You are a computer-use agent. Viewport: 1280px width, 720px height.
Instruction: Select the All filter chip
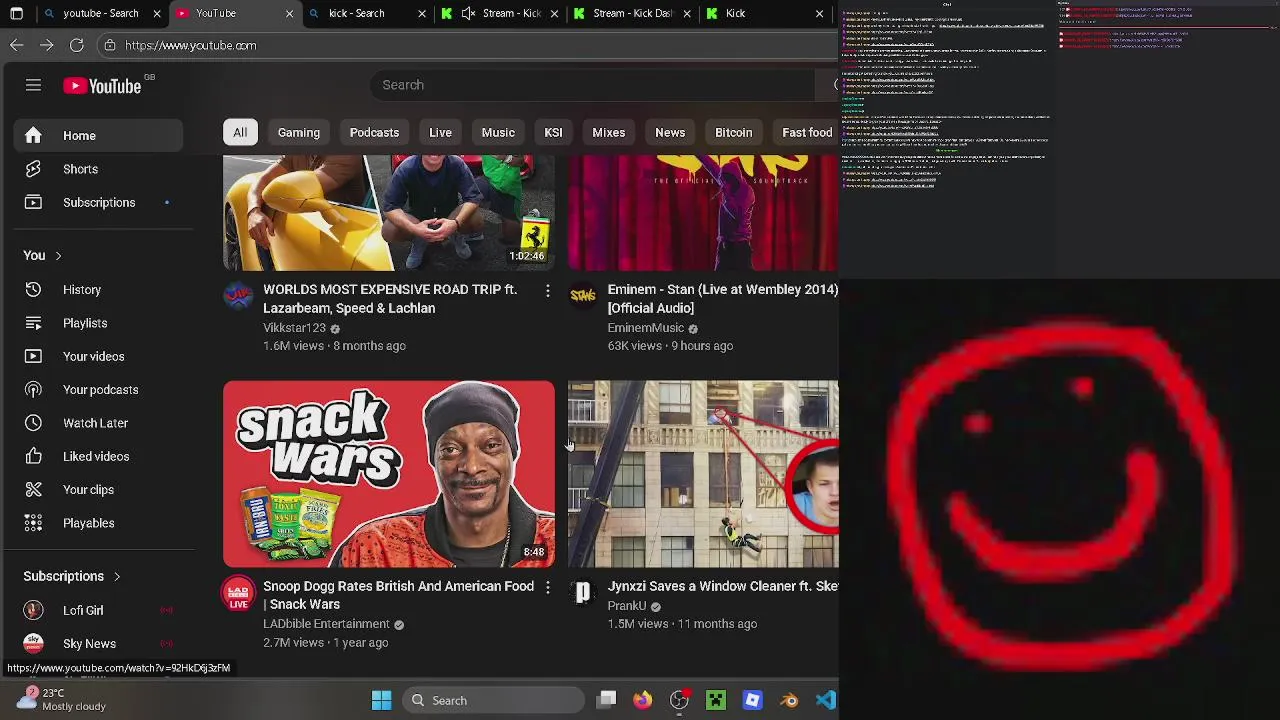coord(240,132)
